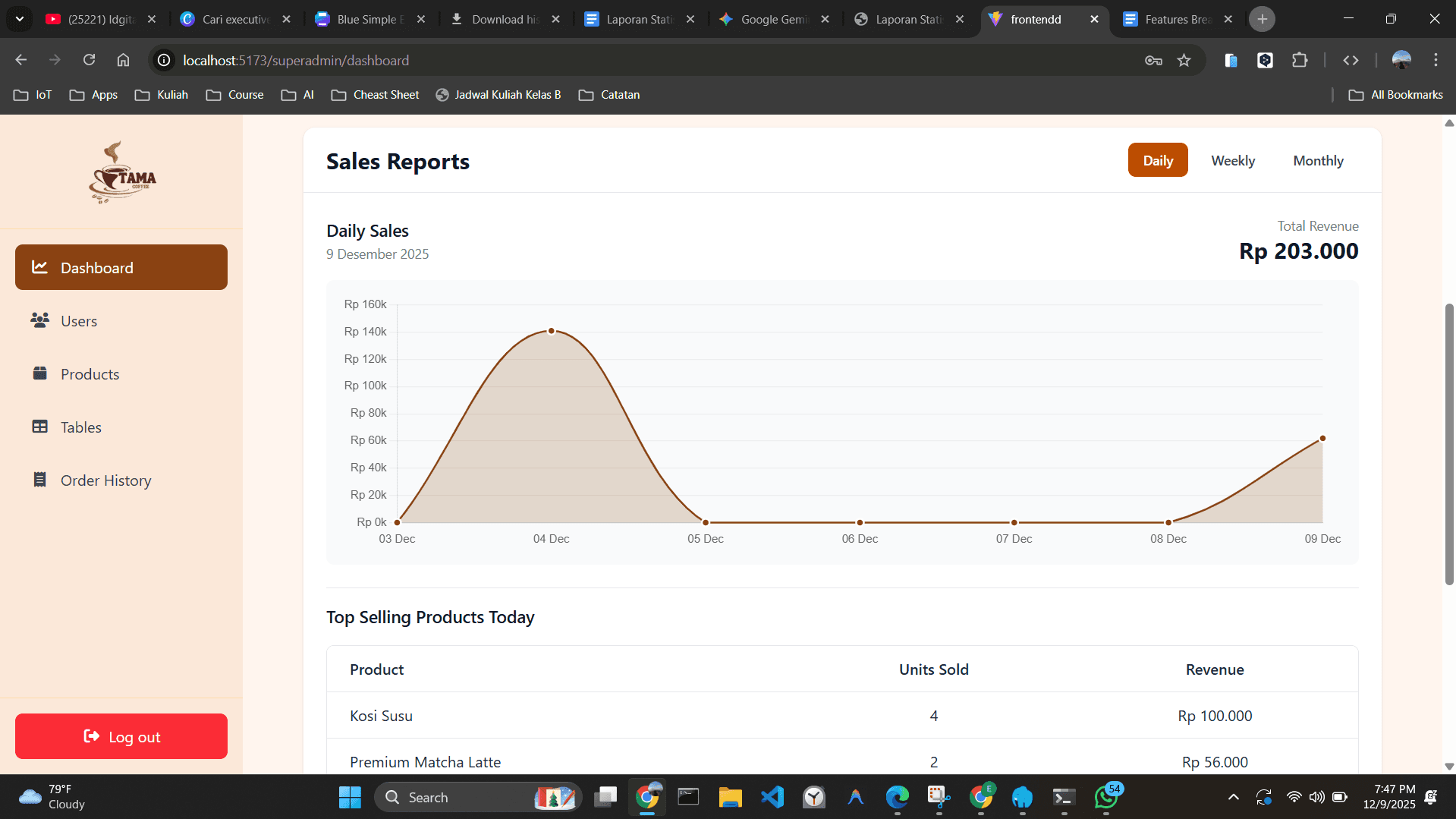Switch to the Features Breakdown tab
Screen dimensions: 1456x819
(1176, 19)
